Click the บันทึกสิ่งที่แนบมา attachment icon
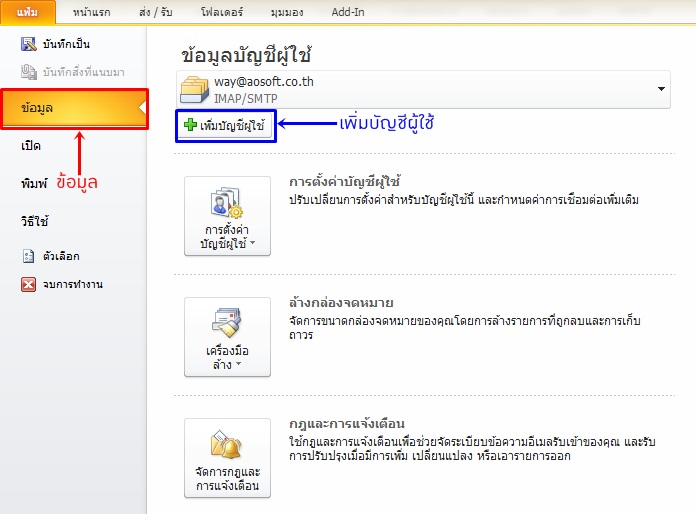 28,71
